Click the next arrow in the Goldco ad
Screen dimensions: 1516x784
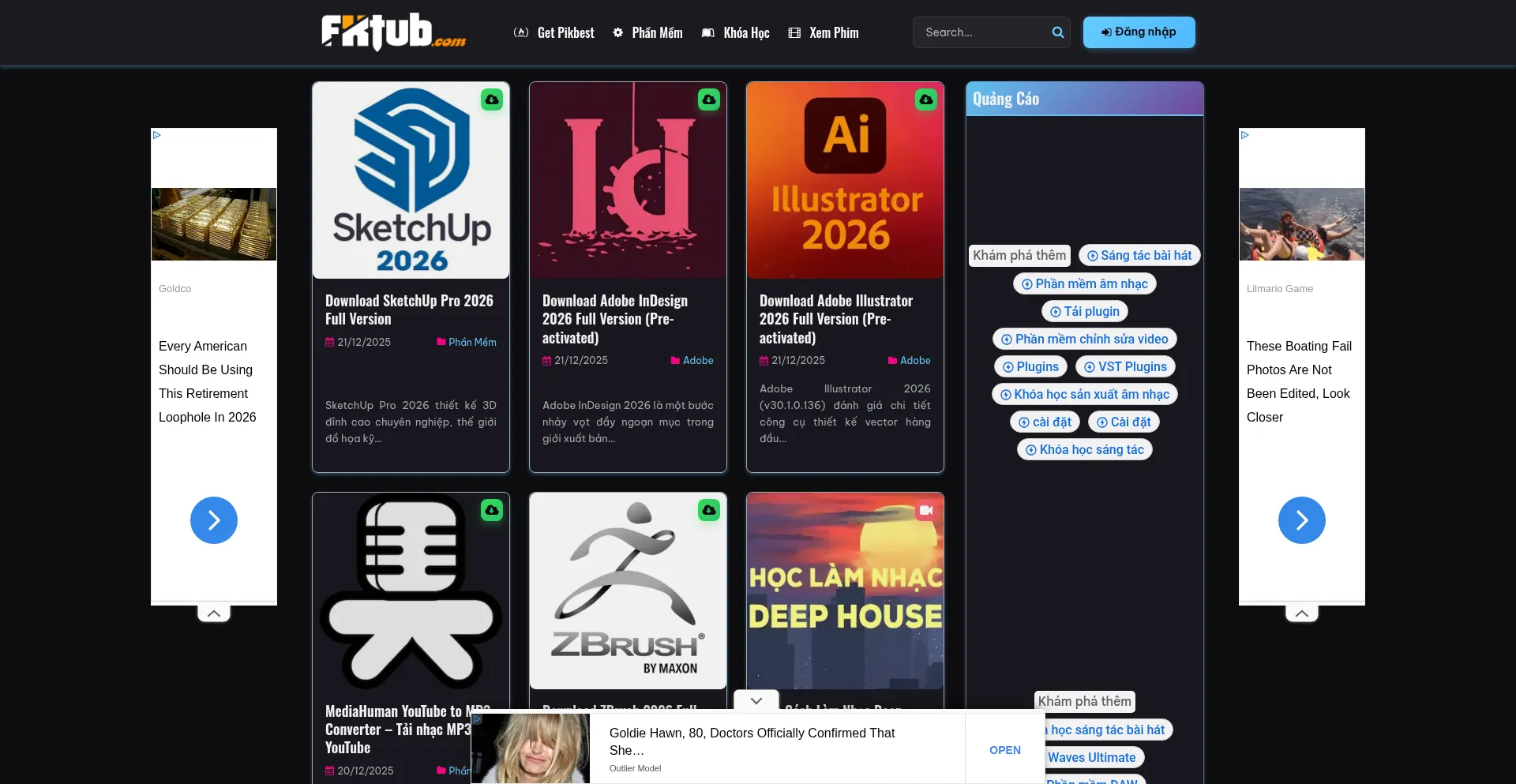[x=213, y=520]
